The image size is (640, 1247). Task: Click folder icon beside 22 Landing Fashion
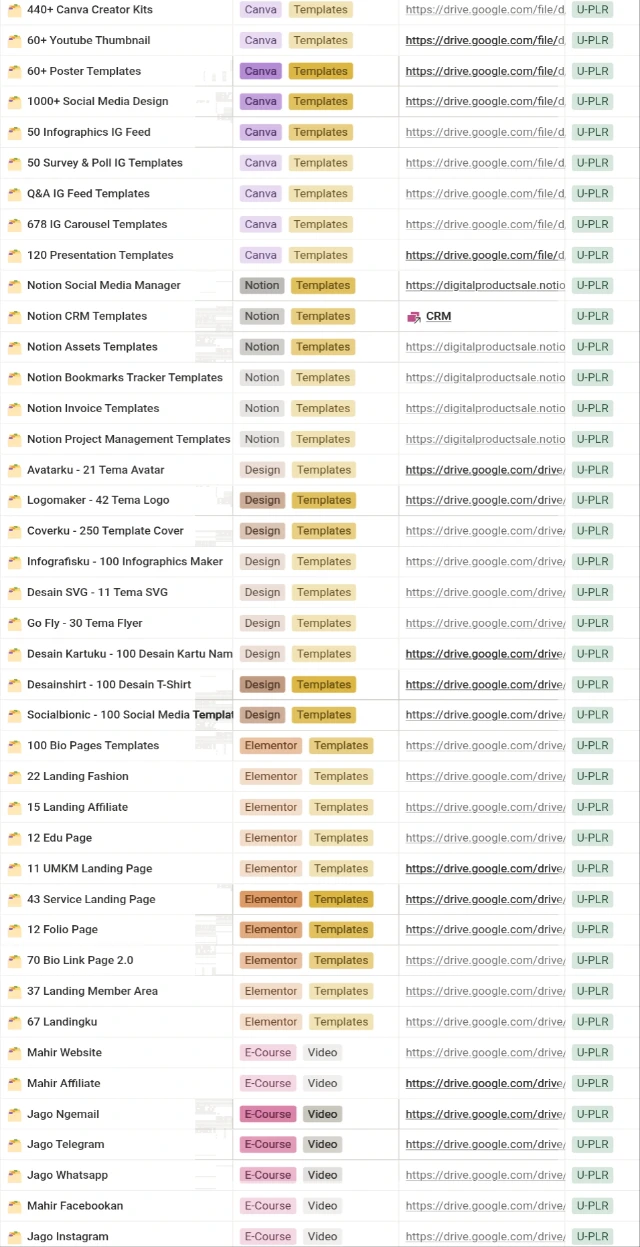coord(14,777)
